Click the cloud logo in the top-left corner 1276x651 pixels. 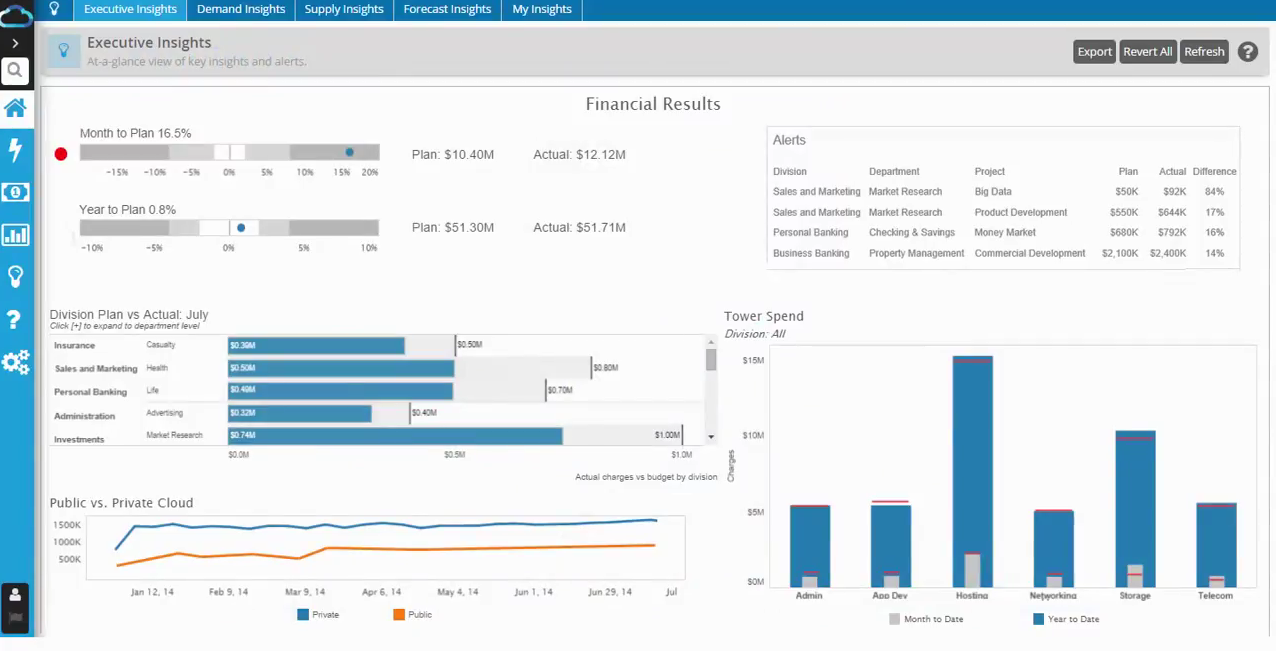tap(16, 15)
